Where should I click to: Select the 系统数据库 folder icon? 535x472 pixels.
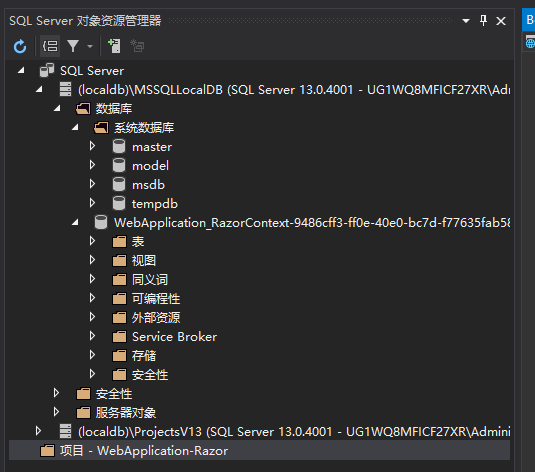pos(101,128)
